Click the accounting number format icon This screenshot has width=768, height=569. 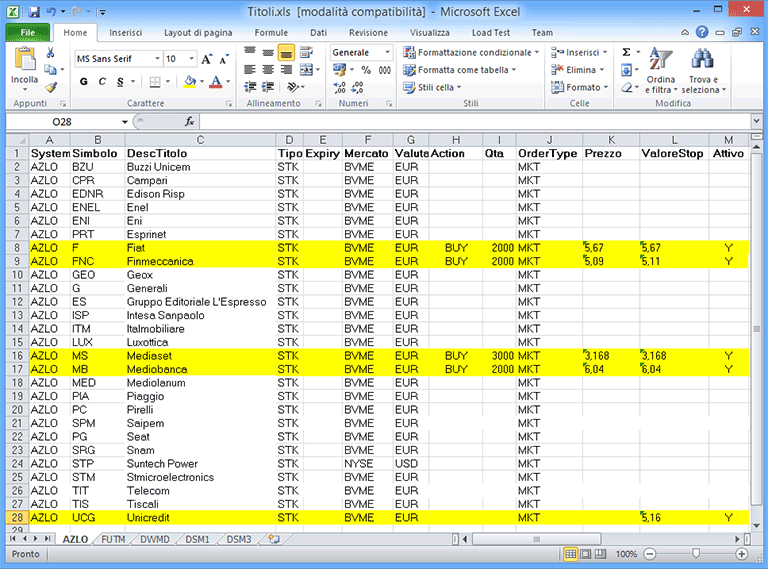tap(339, 70)
